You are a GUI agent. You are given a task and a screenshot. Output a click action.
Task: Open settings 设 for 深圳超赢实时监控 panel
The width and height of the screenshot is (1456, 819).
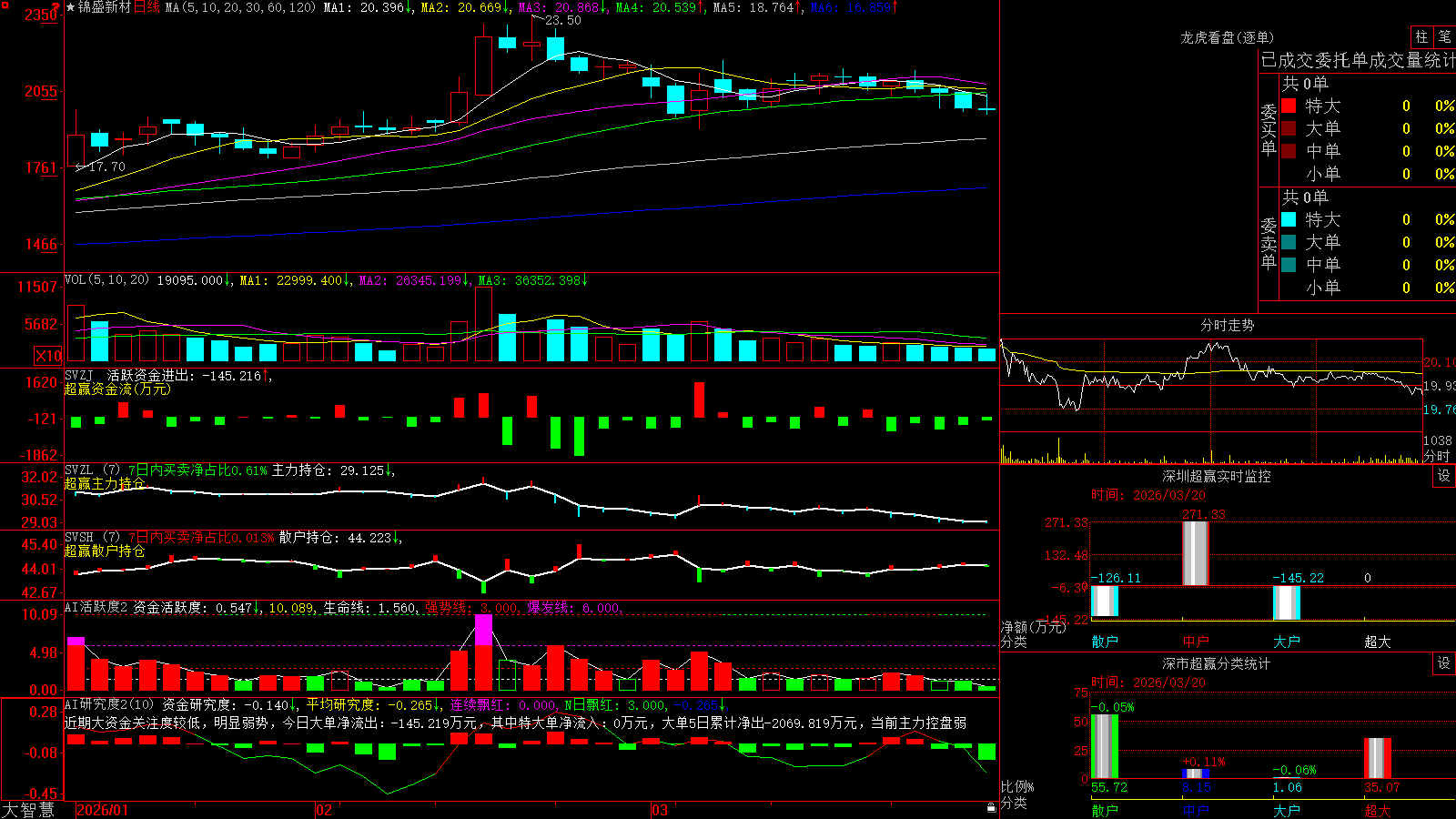[1443, 476]
